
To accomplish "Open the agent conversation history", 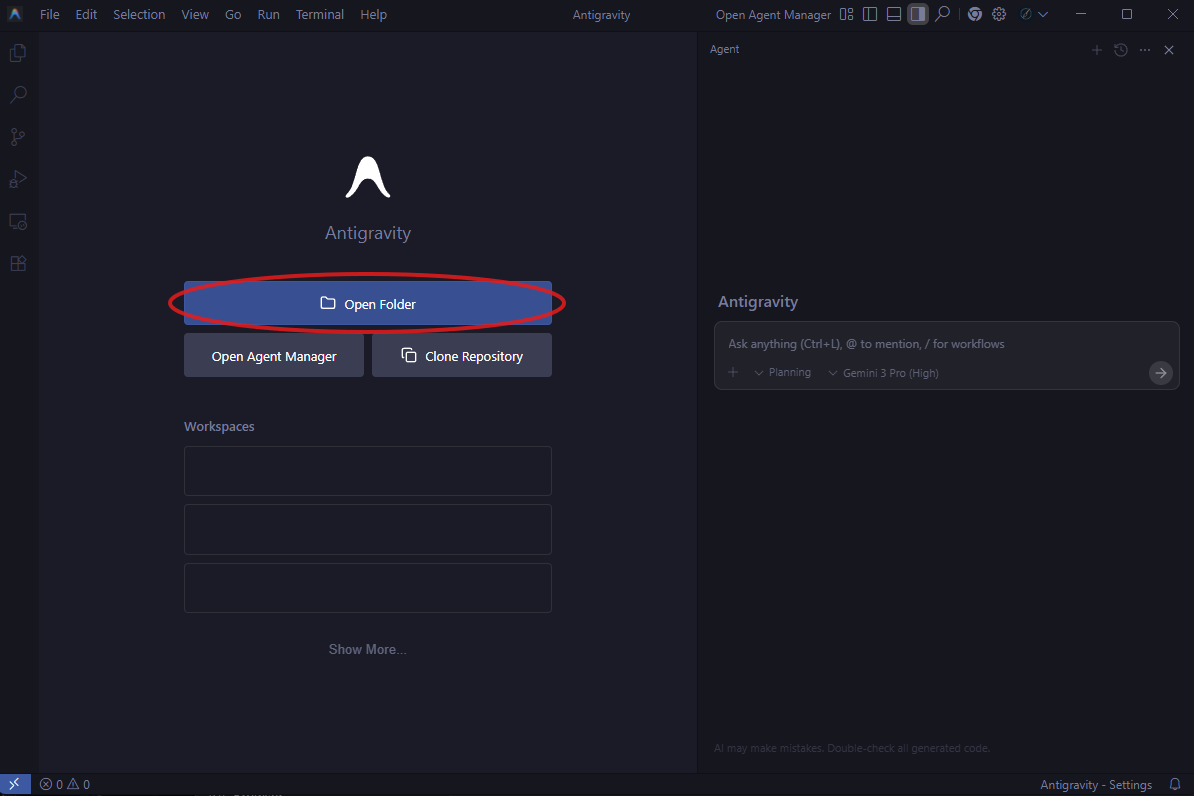I will [1121, 50].
